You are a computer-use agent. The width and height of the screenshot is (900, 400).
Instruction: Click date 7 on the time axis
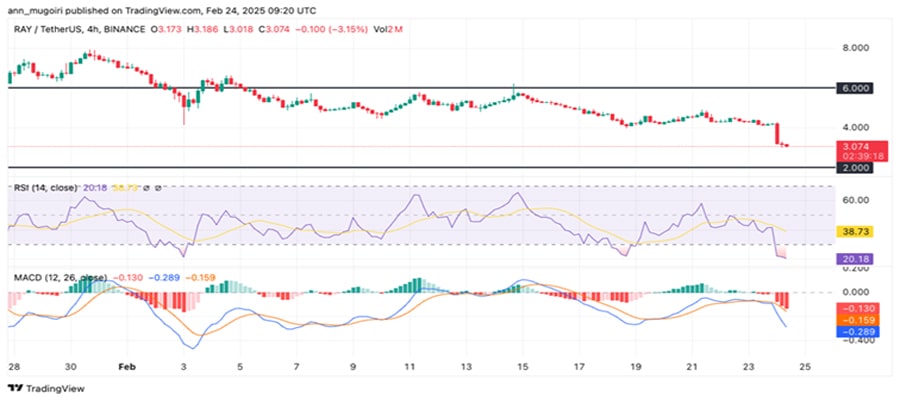coord(296,367)
